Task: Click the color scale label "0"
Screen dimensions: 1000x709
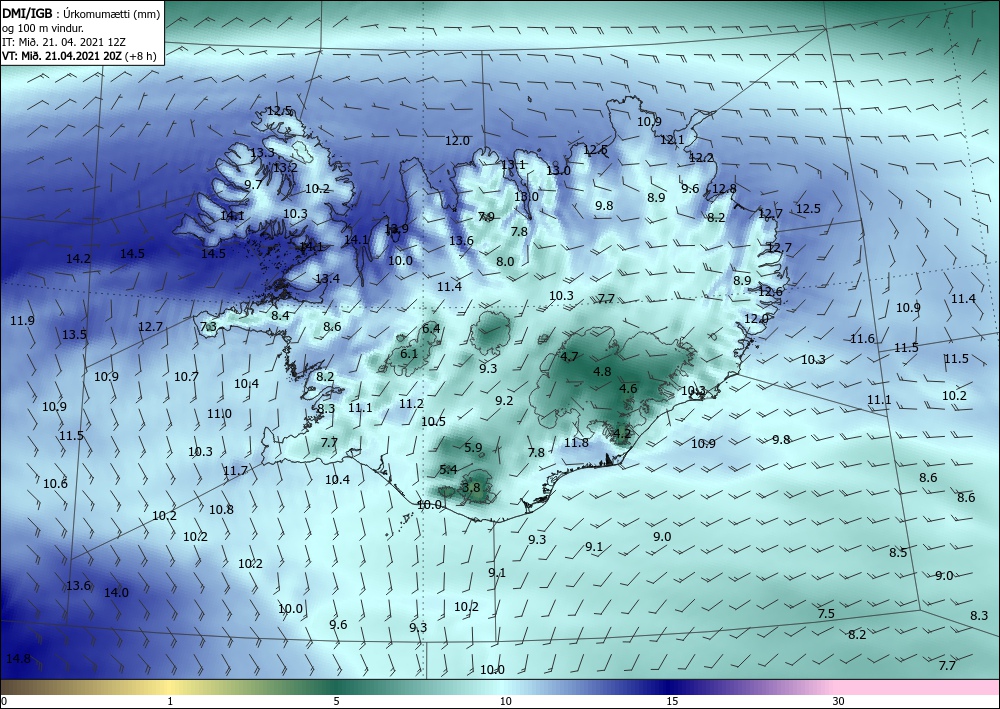Action: [4, 702]
